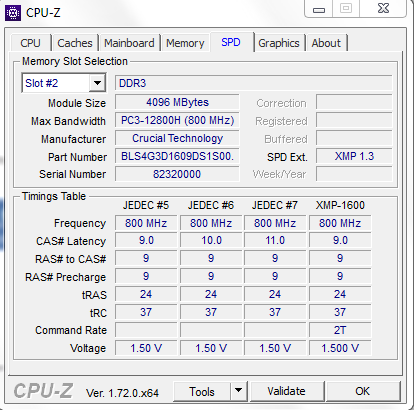Click the CAS# Latency 10.0 value

coord(211,241)
